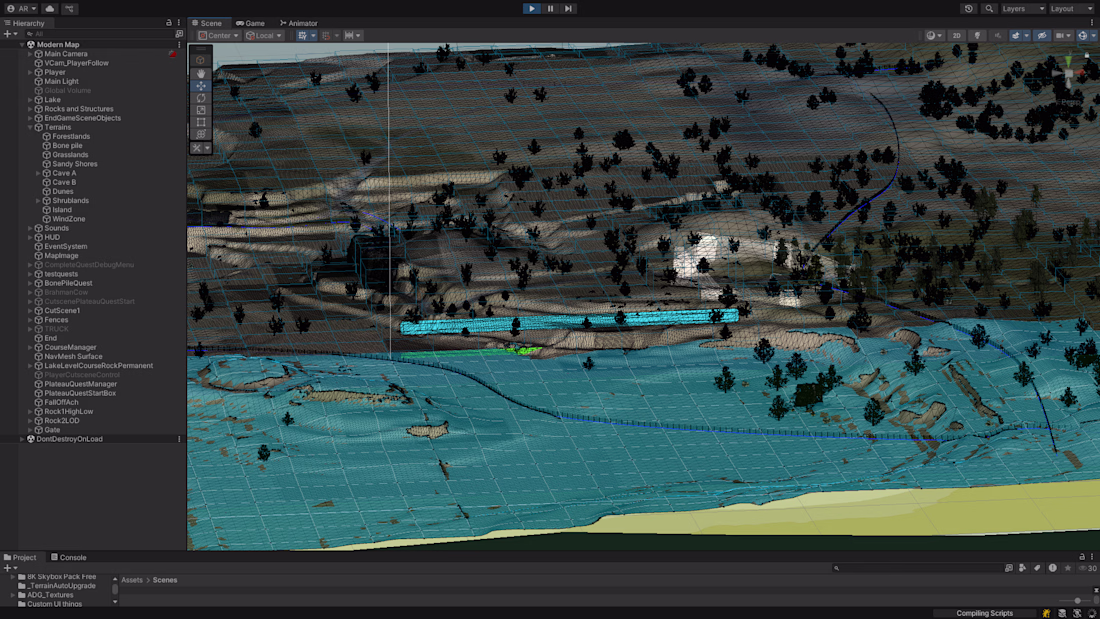The height and width of the screenshot is (619, 1100).
Task: Click the scene orientation gizmo
Action: coord(1068,72)
